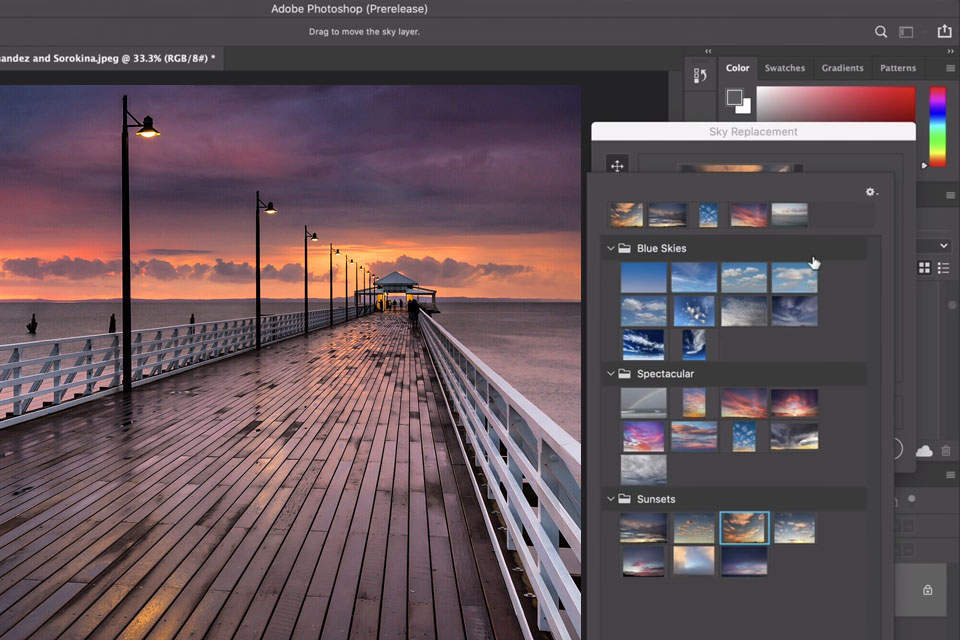The width and height of the screenshot is (960, 640).
Task: Open the panel menu icon near the bottom right
Action: pyautogui.click(x=950, y=475)
